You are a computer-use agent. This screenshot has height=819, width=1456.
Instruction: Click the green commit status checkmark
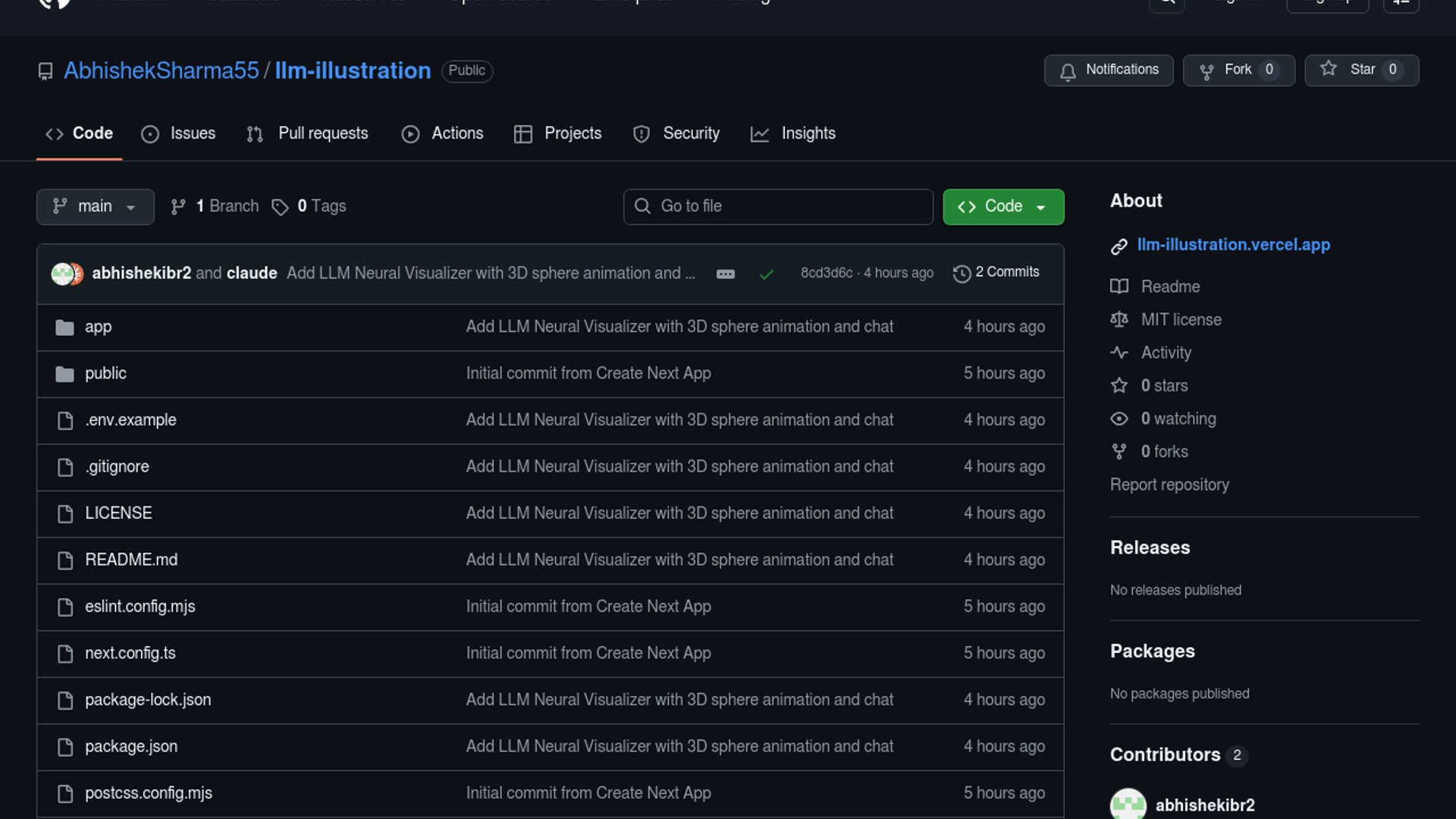click(766, 274)
